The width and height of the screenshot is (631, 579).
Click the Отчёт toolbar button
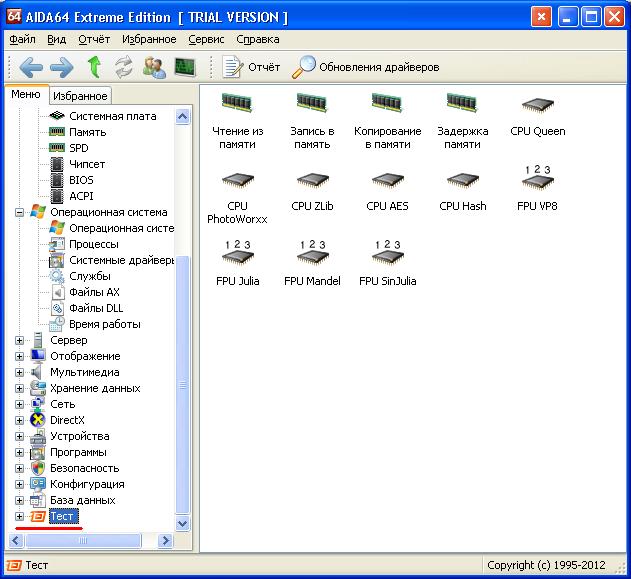[x=252, y=67]
